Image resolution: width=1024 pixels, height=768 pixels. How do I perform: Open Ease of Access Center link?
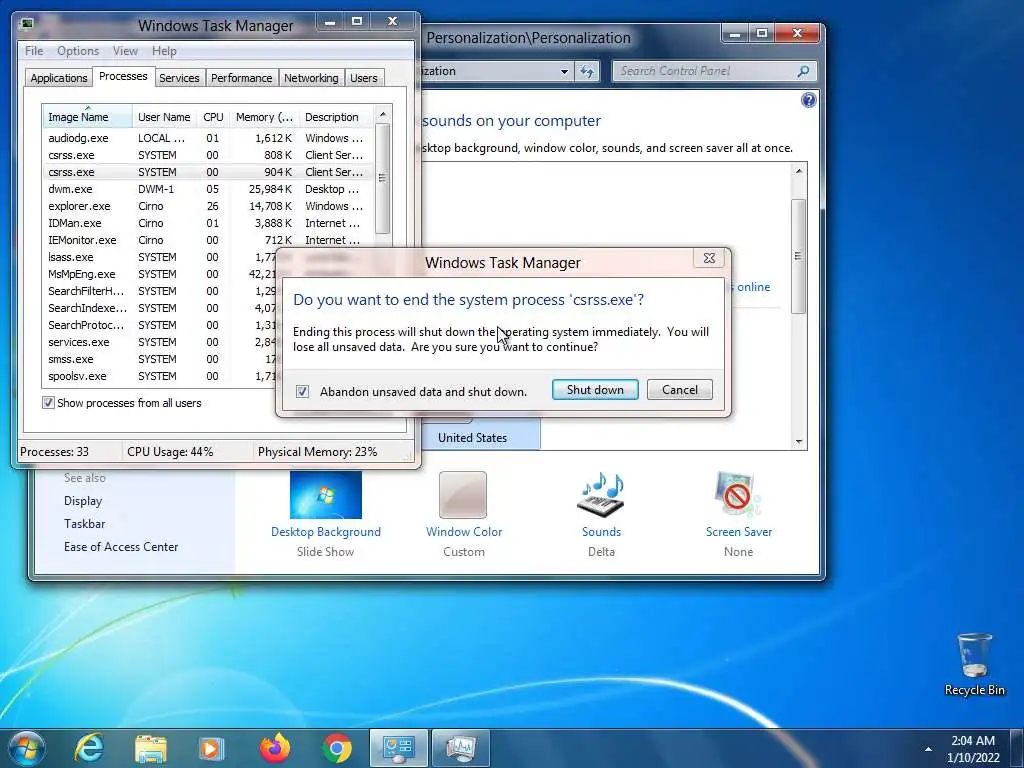pyautogui.click(x=121, y=547)
